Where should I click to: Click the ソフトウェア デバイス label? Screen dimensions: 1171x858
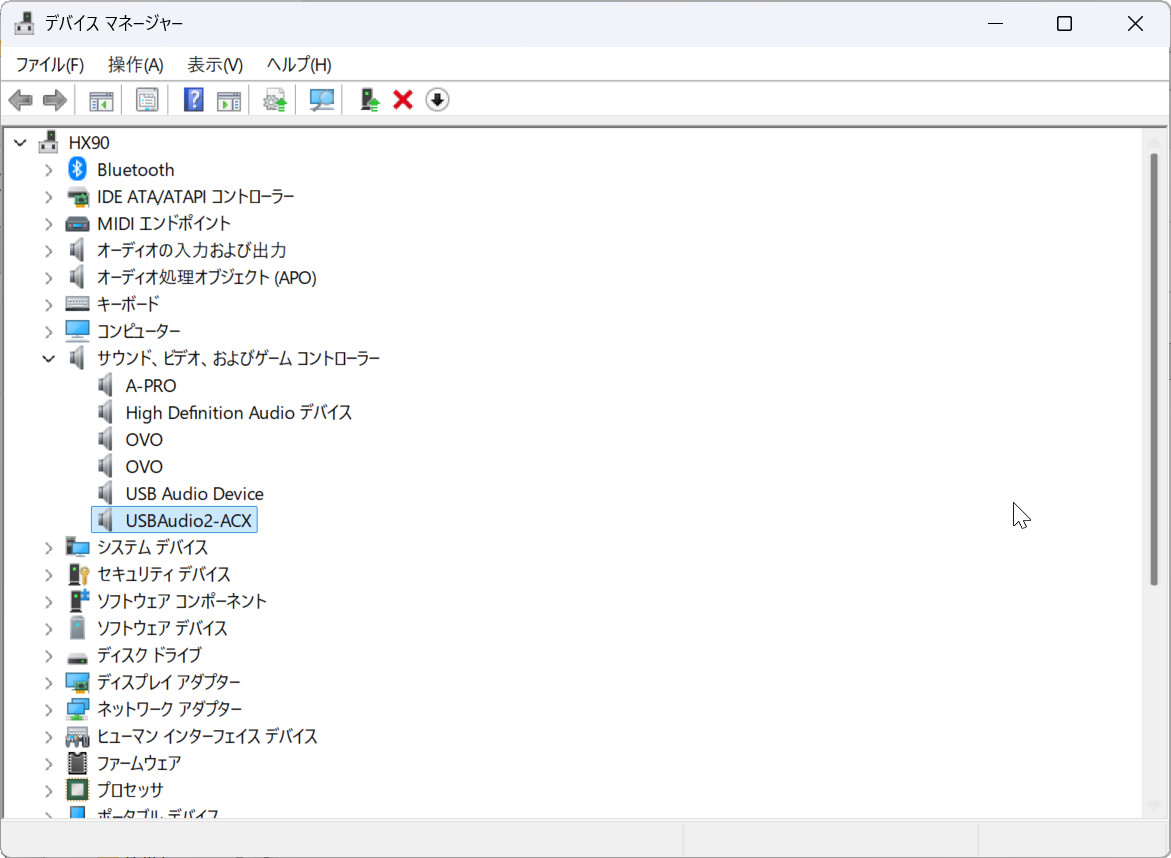pos(162,628)
